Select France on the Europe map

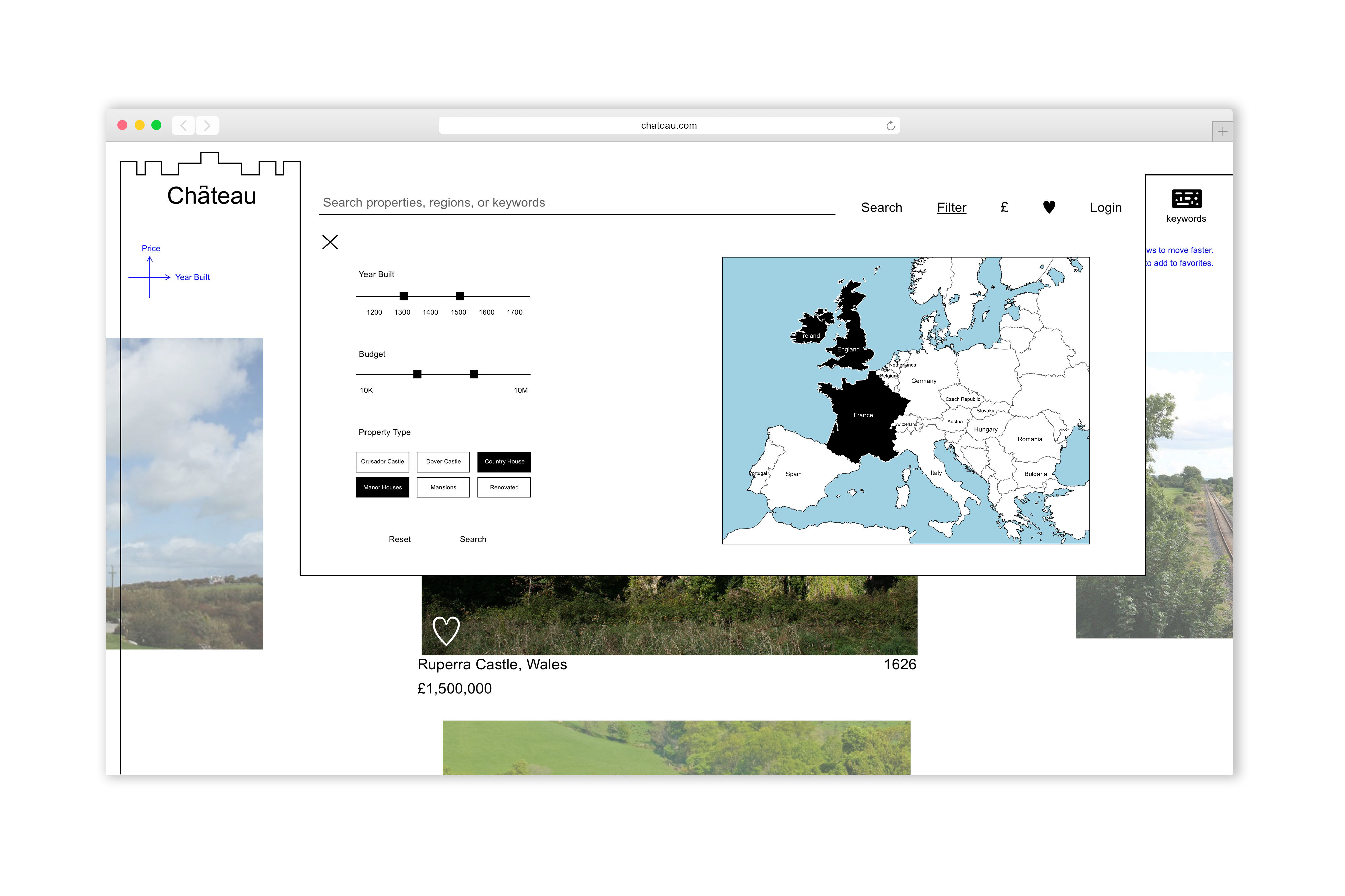pos(862,415)
